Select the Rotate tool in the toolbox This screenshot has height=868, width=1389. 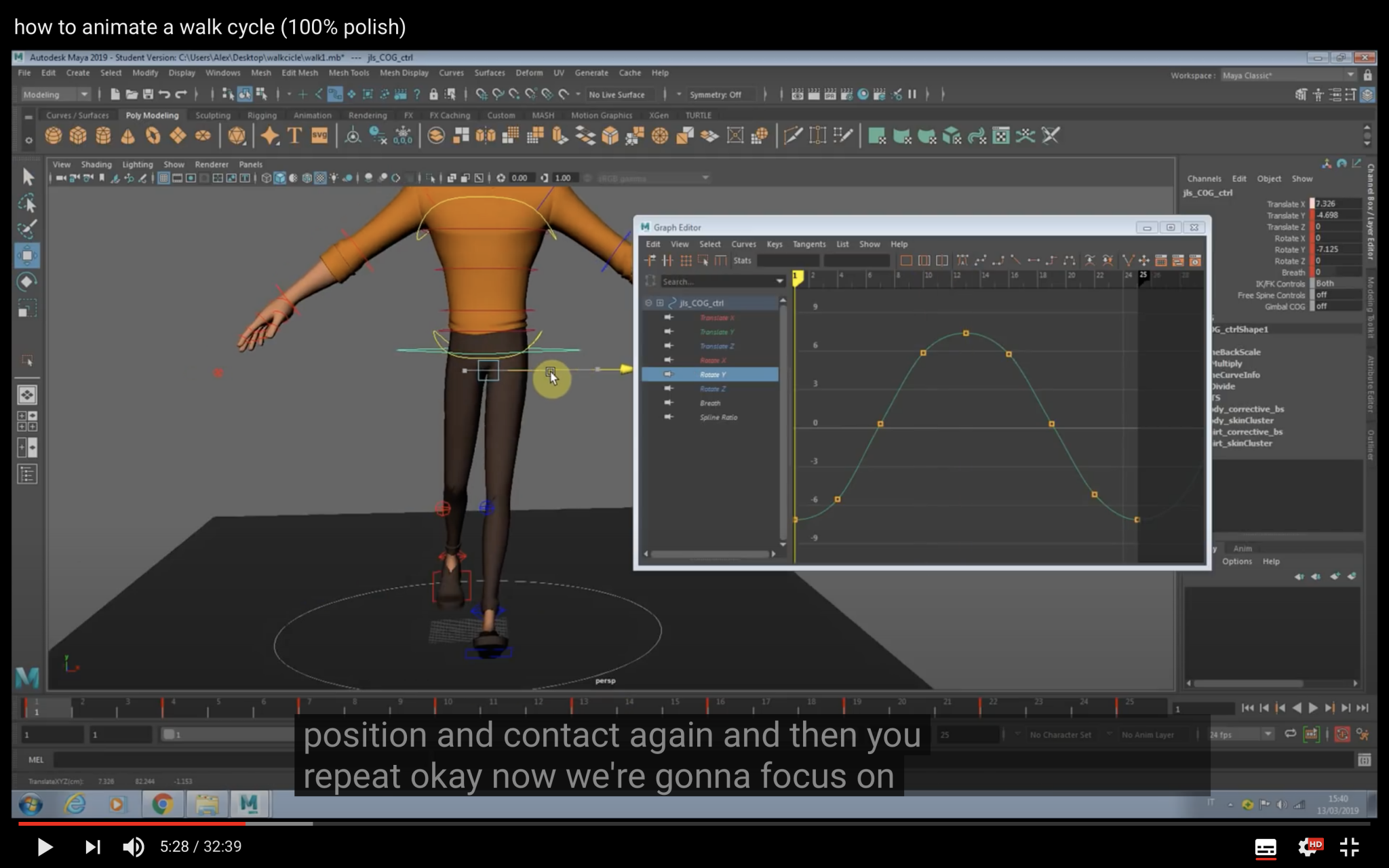pyautogui.click(x=27, y=282)
